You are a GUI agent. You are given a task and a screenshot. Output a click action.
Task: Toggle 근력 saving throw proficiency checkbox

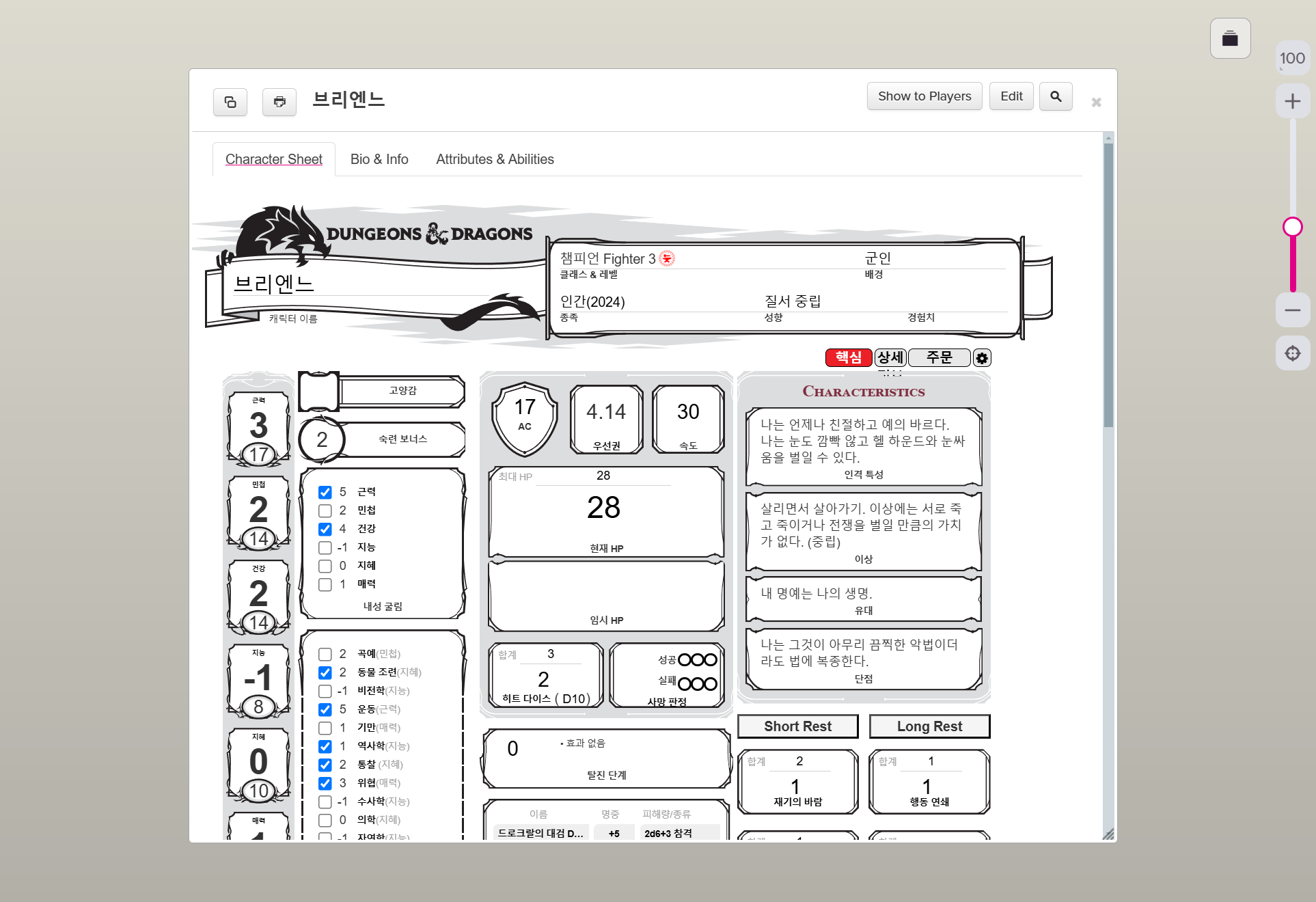pyautogui.click(x=325, y=492)
